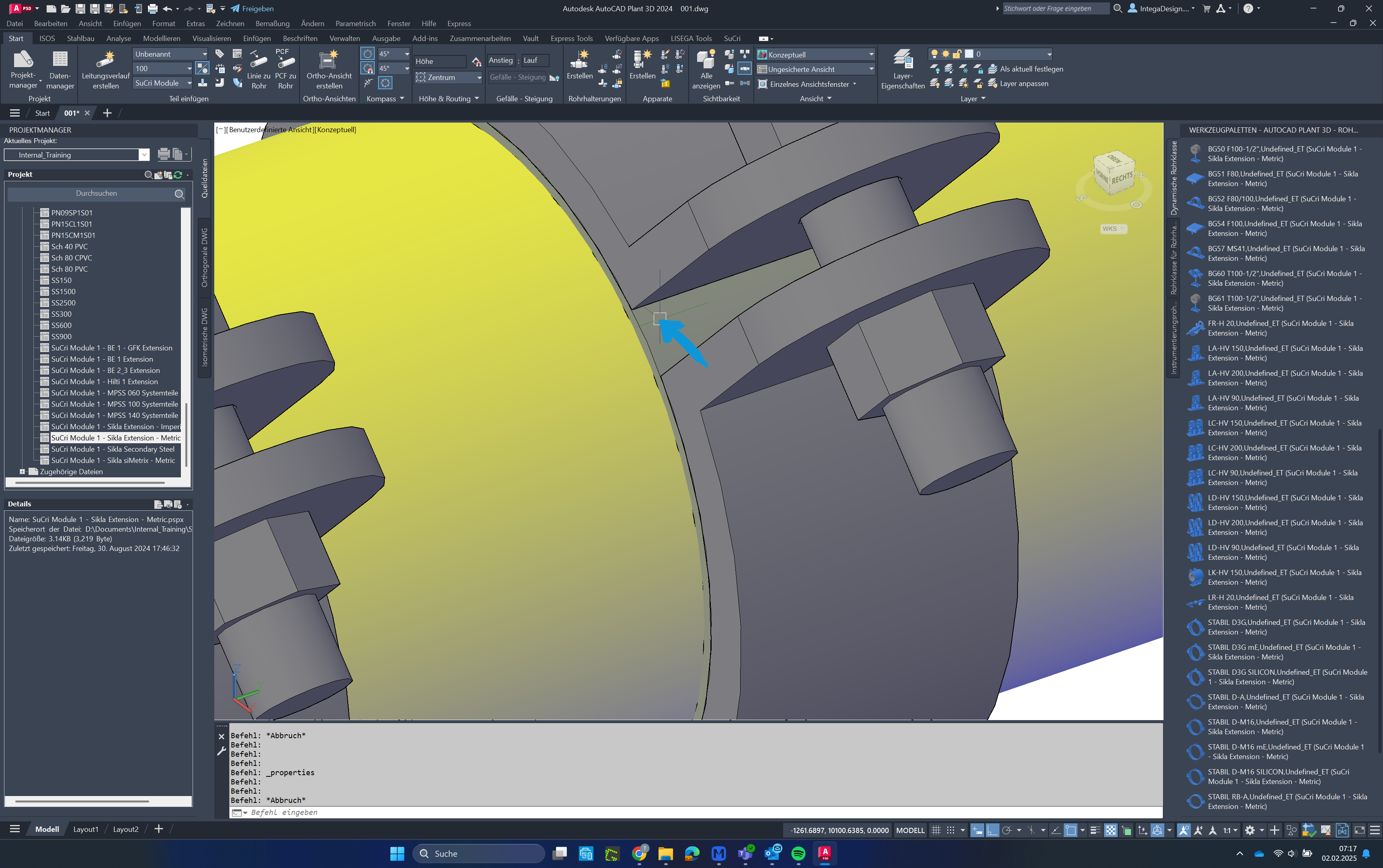Expand the Zugehörige Dateien section
The width and height of the screenshot is (1383, 868).
[22, 471]
